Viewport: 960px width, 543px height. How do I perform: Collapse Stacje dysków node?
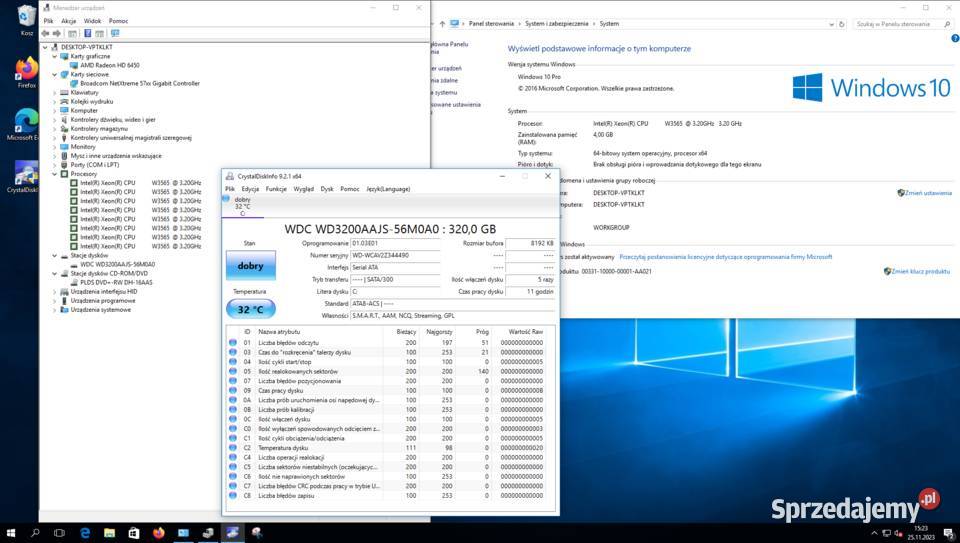tap(54, 255)
